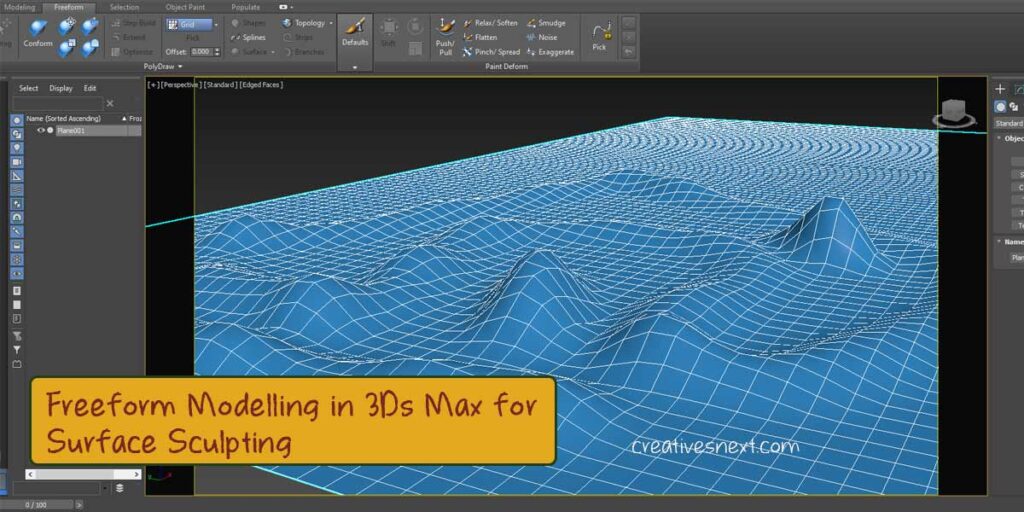The width and height of the screenshot is (1024, 512).
Task: Select the Push/Pull paint deform brush
Action: pyautogui.click(x=445, y=33)
